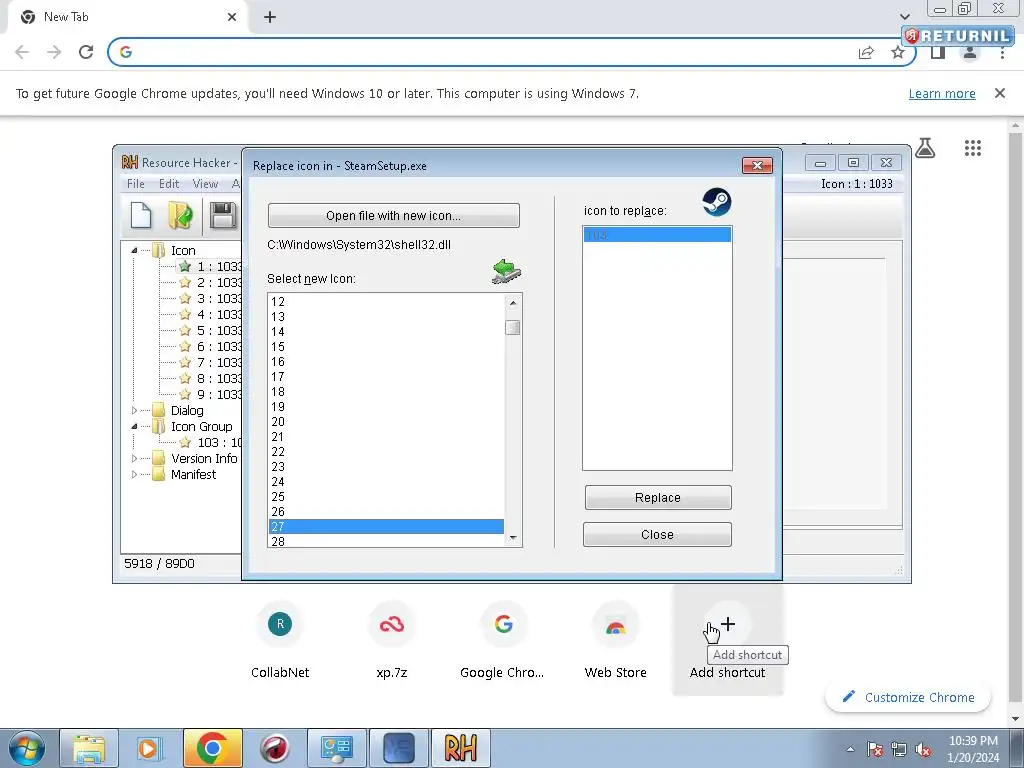Select icon number 27 in the list
The height and width of the screenshot is (768, 1024).
(x=386, y=526)
